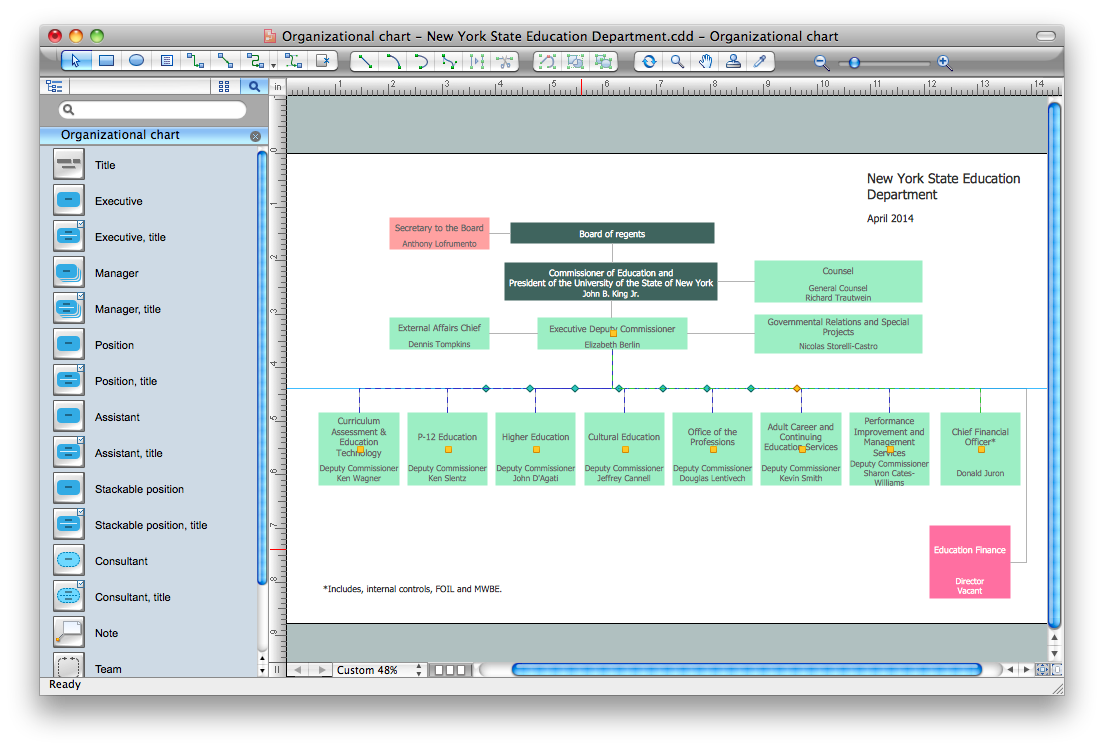Activate the hand pan tool
1104x750 pixels.
coord(706,61)
